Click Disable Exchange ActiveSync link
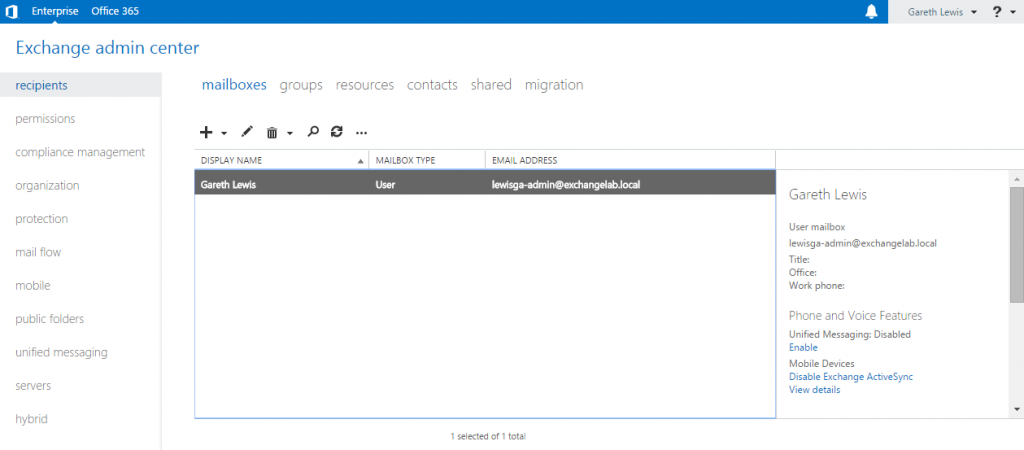1024x450 pixels. (x=851, y=377)
